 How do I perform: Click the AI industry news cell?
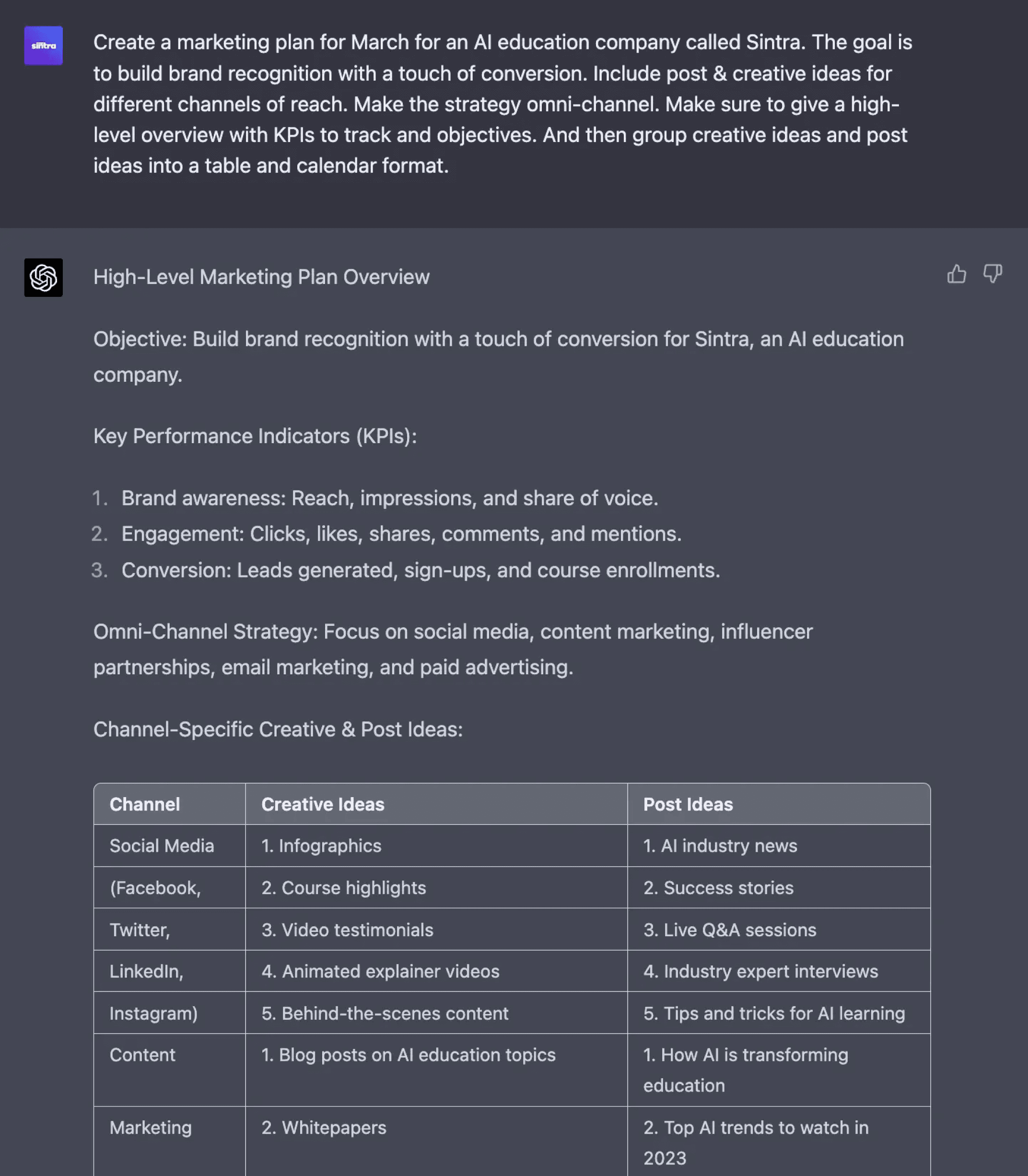tap(779, 846)
